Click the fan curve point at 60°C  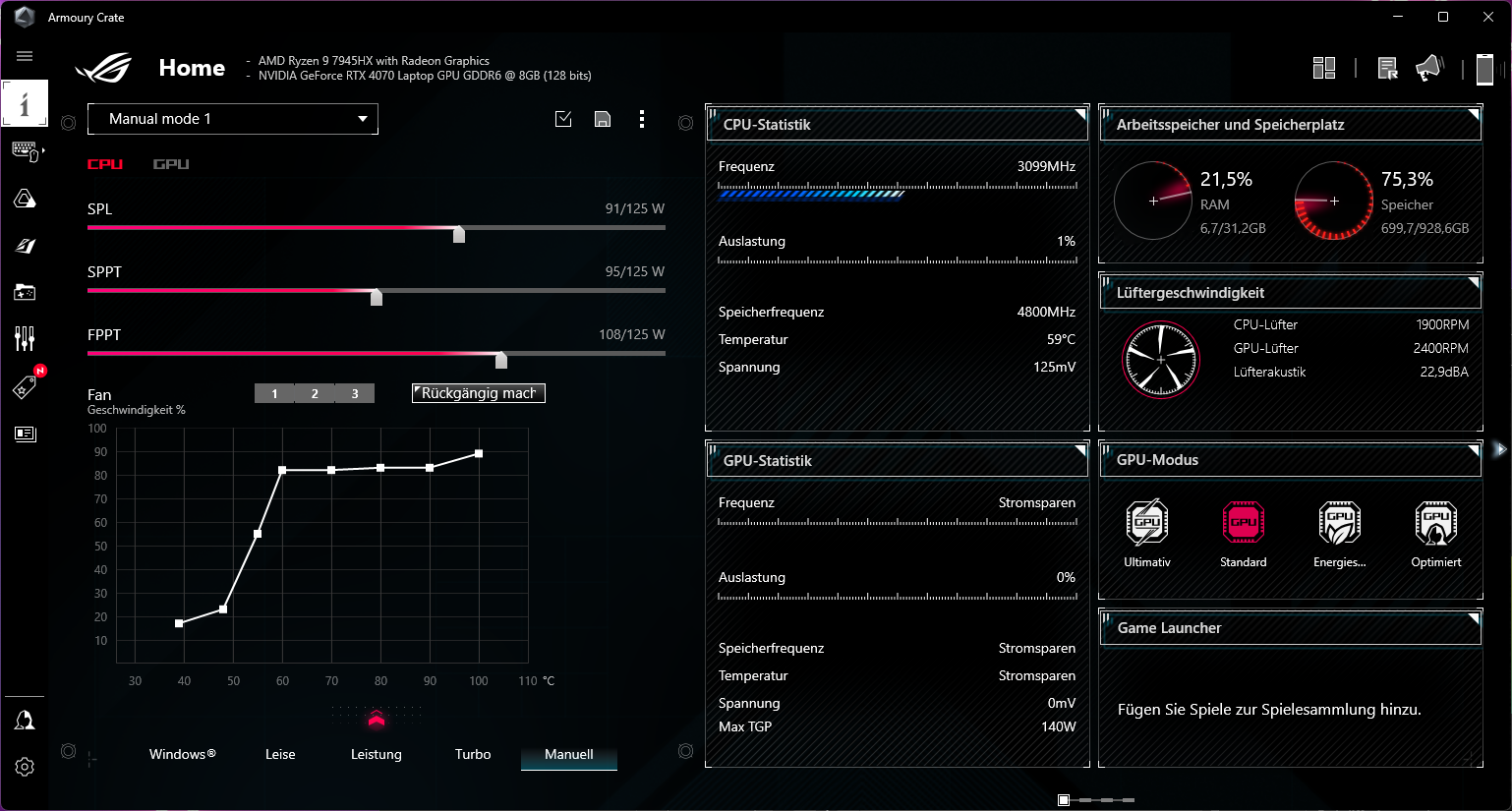point(282,470)
